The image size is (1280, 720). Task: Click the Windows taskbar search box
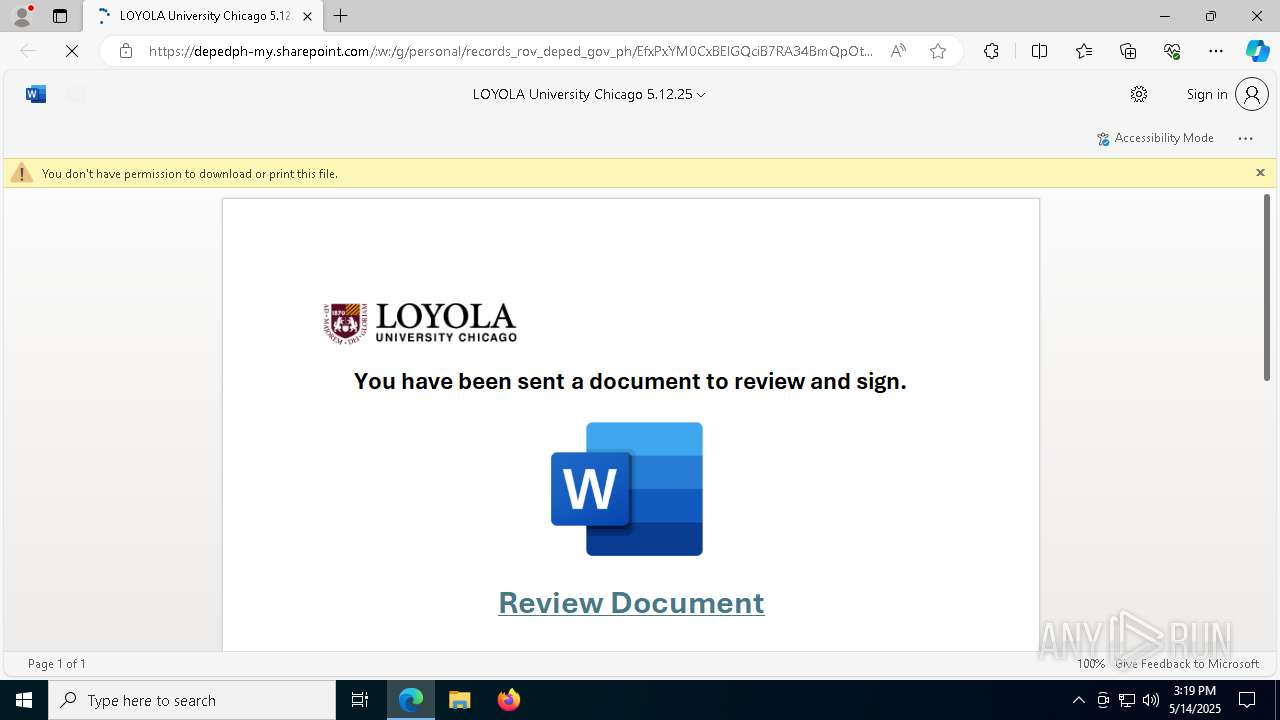click(x=192, y=700)
